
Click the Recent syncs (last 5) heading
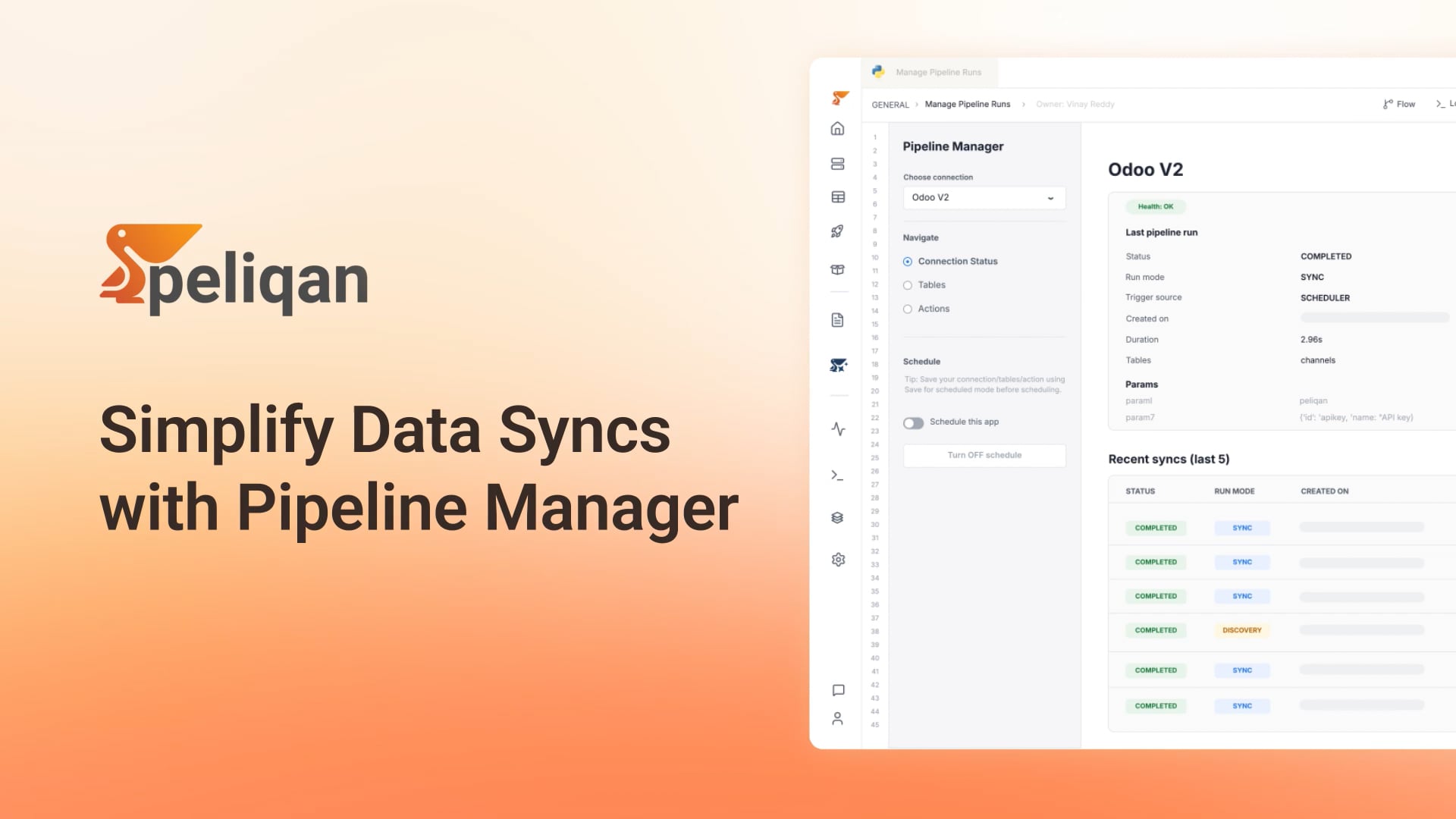pyautogui.click(x=1169, y=460)
